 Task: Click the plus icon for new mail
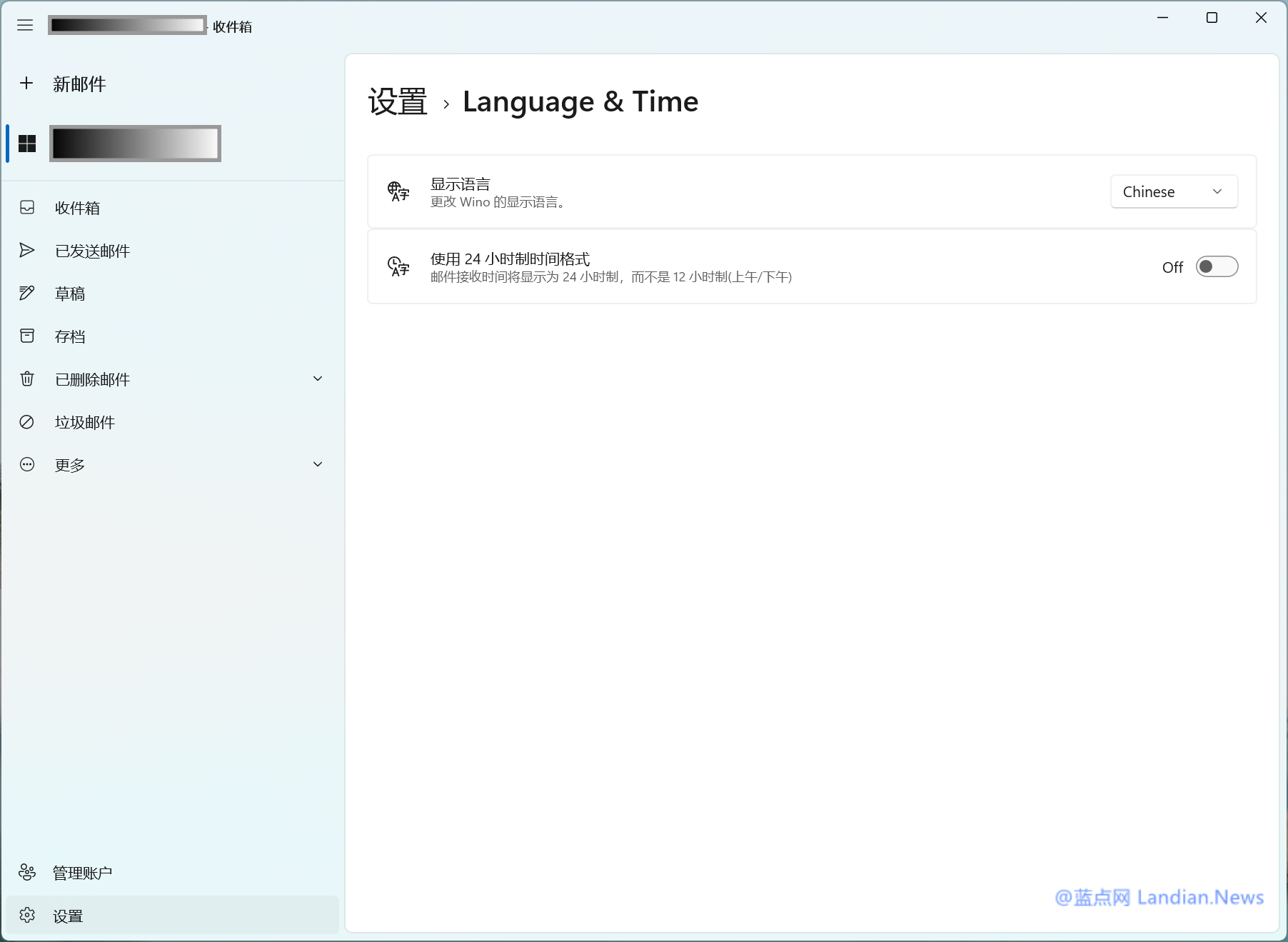[x=26, y=84]
